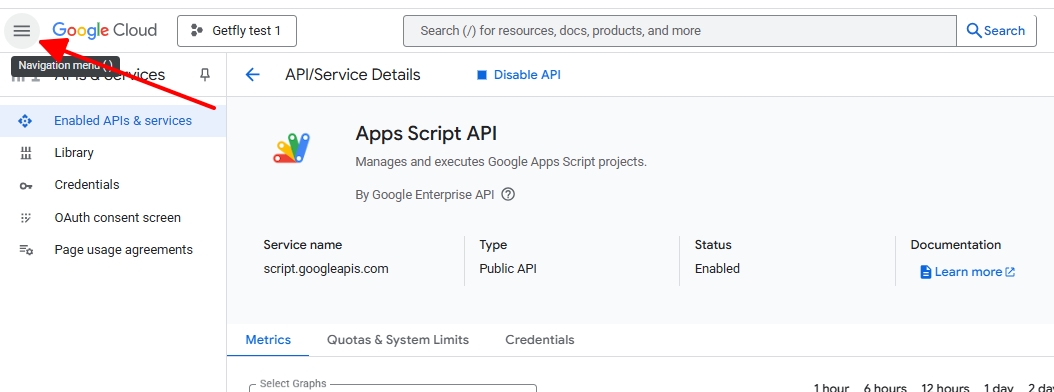
Task: Pin the APIs & Services sidebar
Action: [205, 75]
